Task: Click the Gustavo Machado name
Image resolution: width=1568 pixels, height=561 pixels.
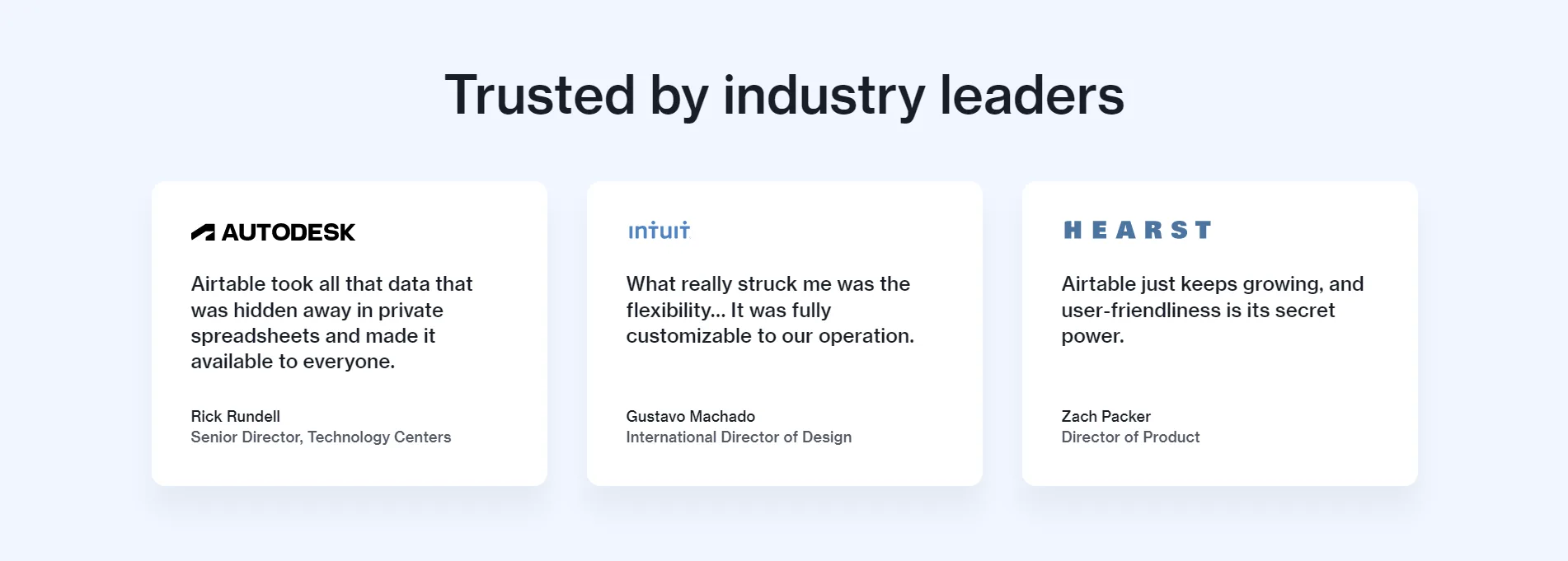Action: (x=691, y=416)
